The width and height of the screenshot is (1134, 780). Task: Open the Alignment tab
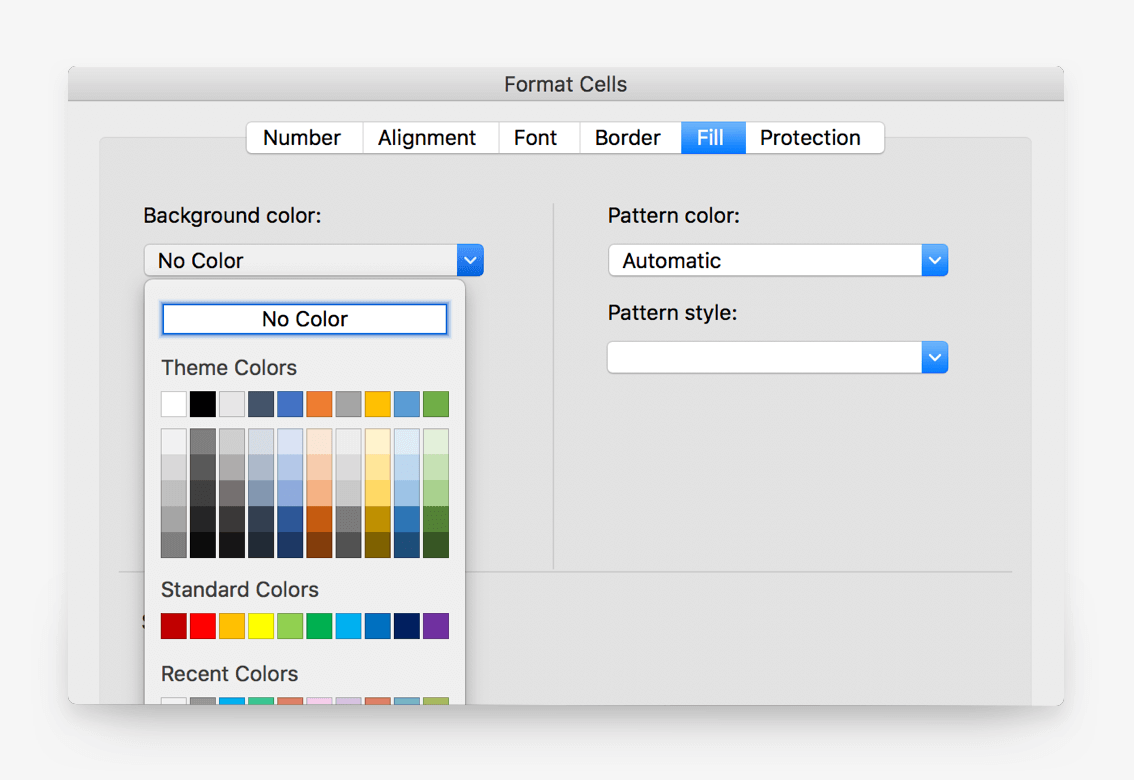pos(427,138)
